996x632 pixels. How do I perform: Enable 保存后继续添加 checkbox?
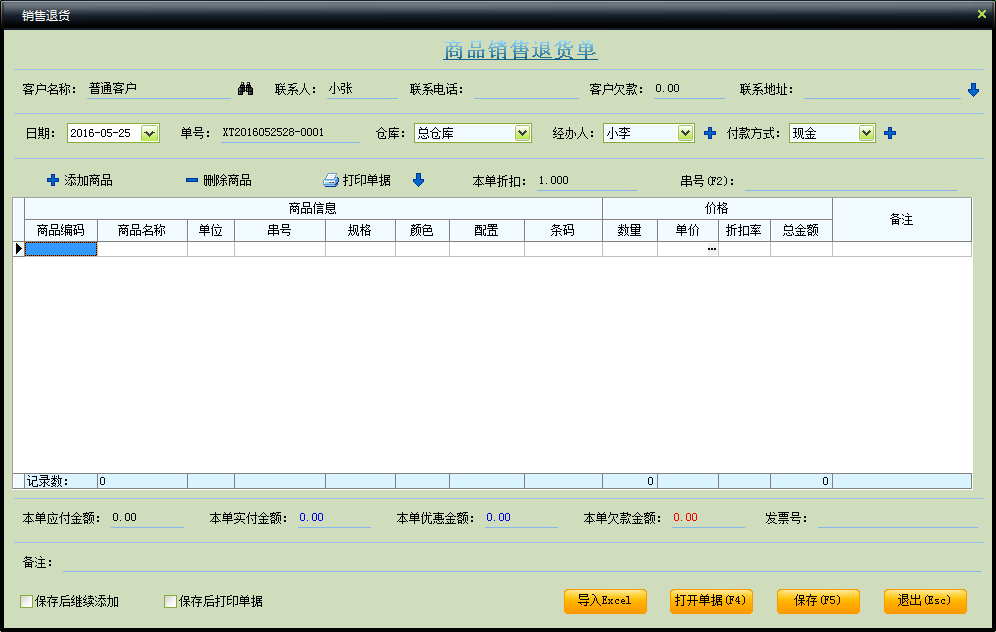tap(27, 601)
